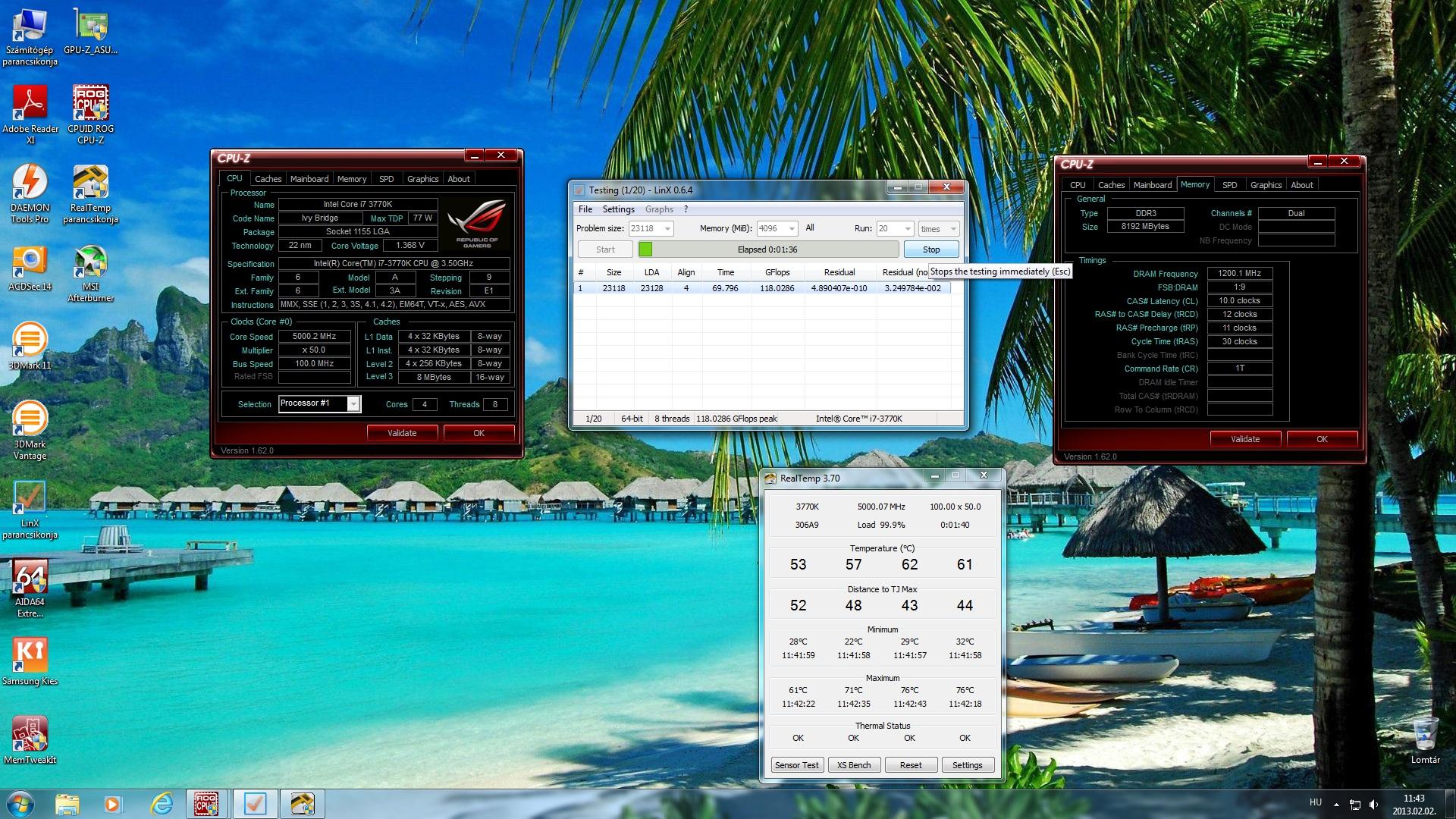Open the MemTweakIt desktop icon
This screenshot has height=819, width=1456.
[x=30, y=740]
